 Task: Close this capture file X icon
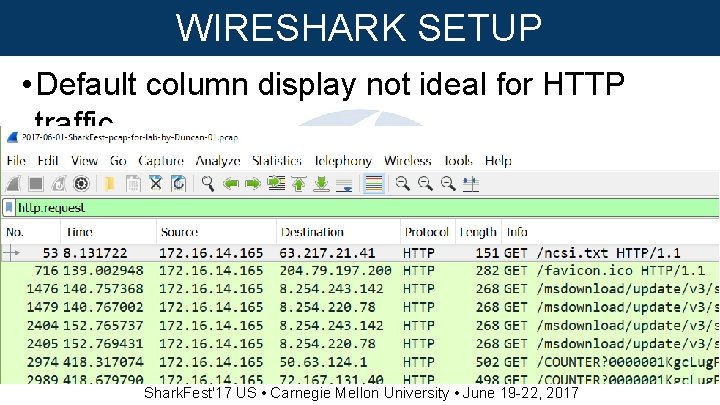point(156,184)
